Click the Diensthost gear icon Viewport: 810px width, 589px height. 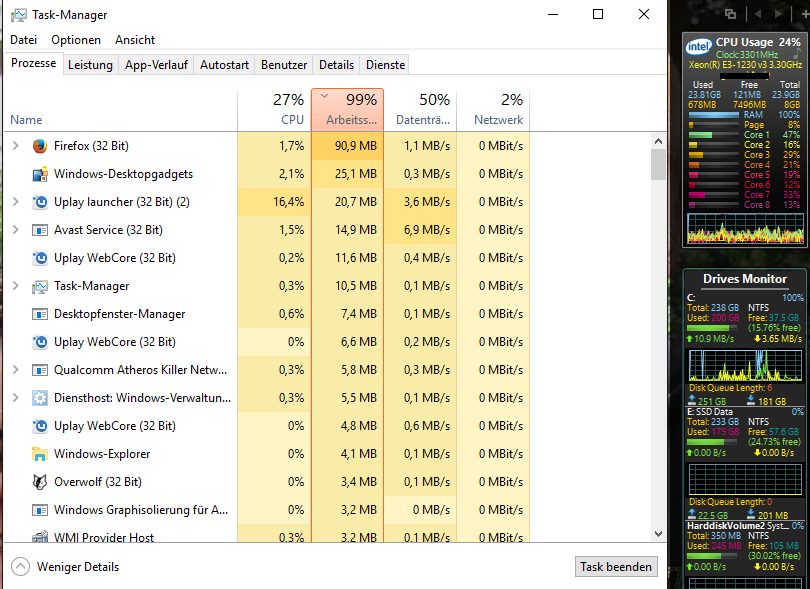pyautogui.click(x=40, y=398)
